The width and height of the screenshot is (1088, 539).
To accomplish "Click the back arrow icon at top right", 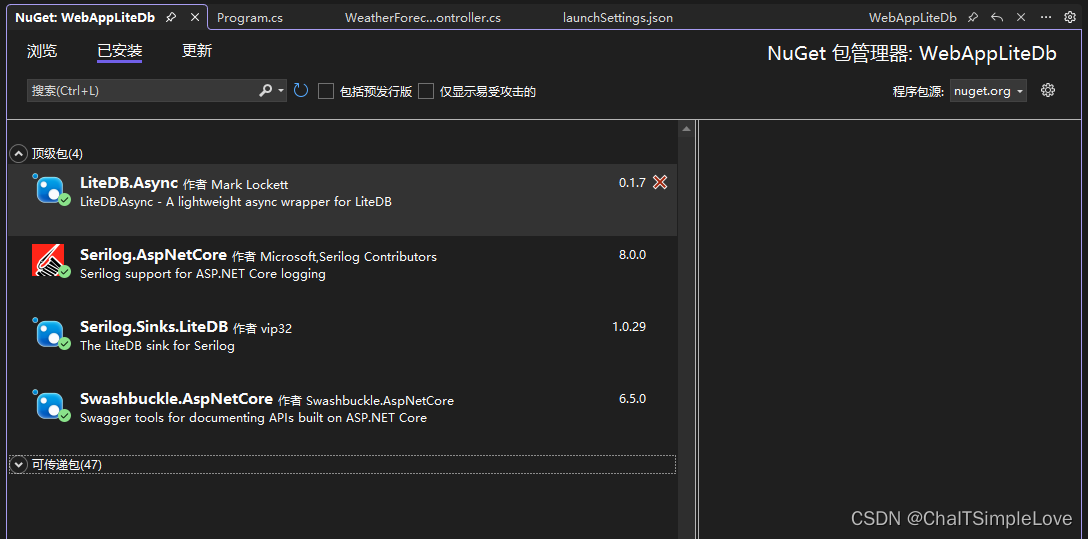I will pyautogui.click(x=997, y=17).
